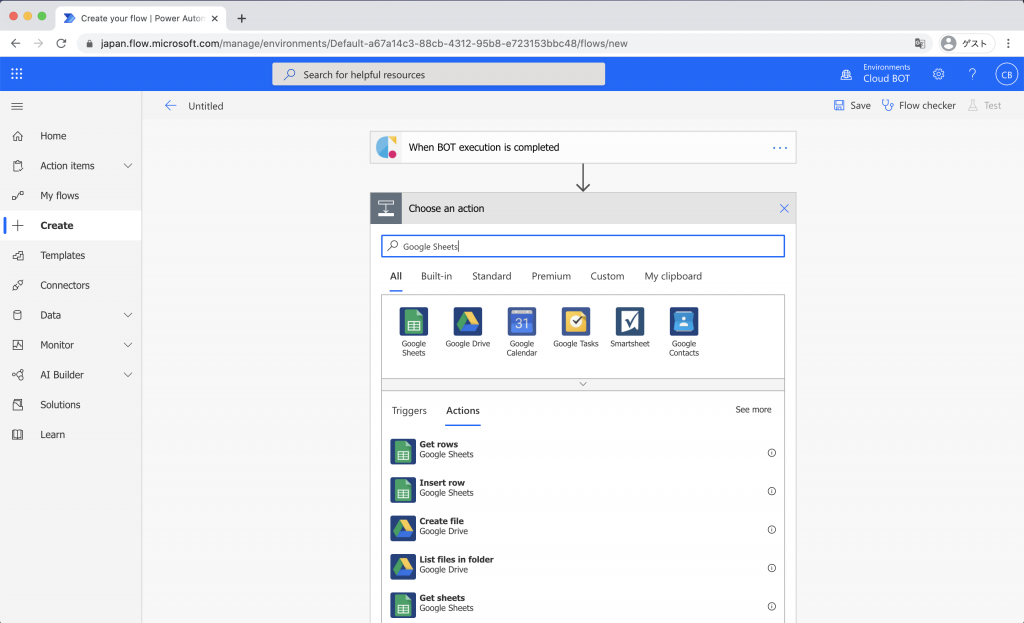Open Learn in sidebar
1024x623 pixels.
point(71,435)
